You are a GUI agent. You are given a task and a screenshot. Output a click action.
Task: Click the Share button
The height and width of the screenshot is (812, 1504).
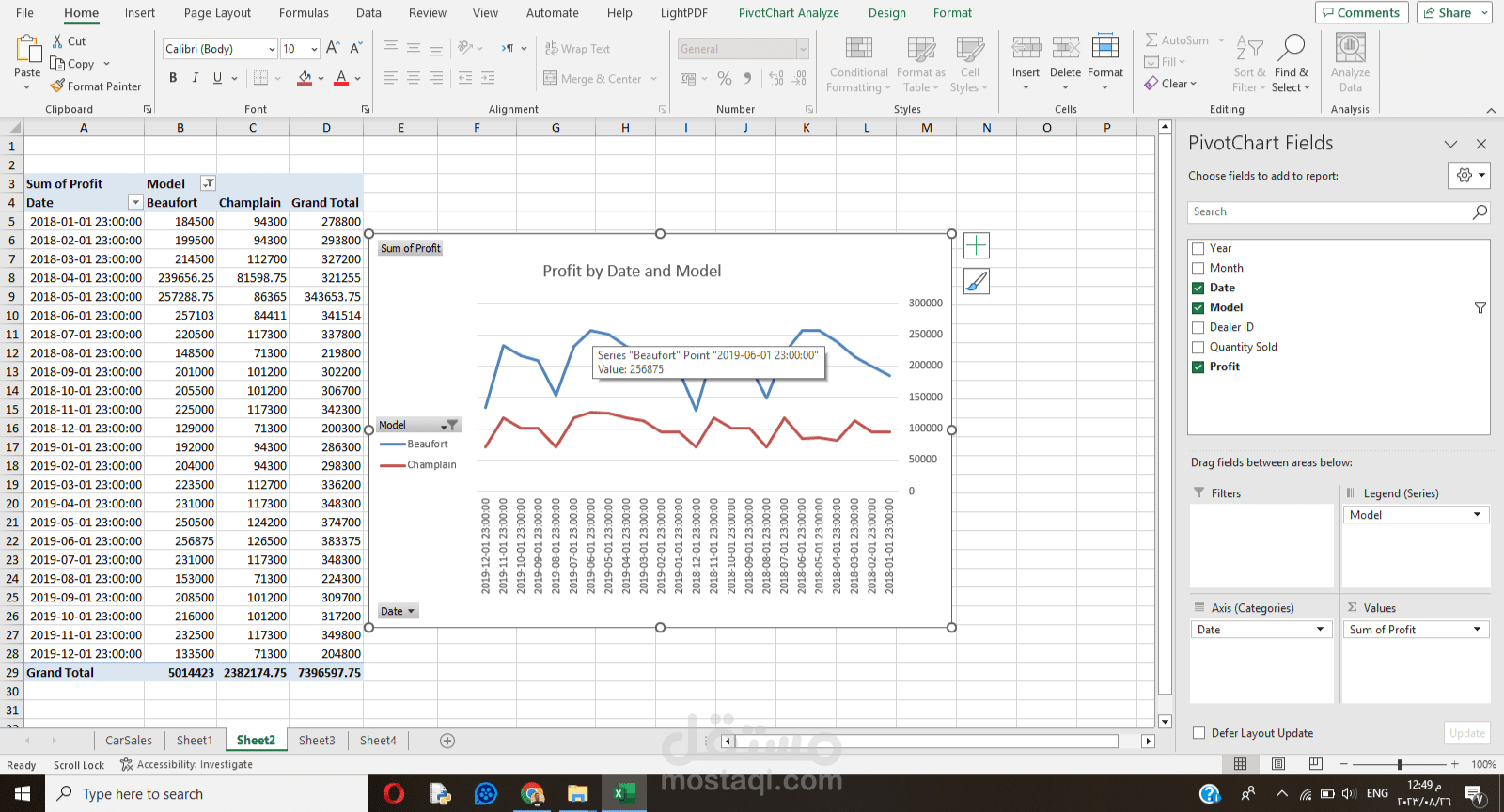(x=1453, y=12)
